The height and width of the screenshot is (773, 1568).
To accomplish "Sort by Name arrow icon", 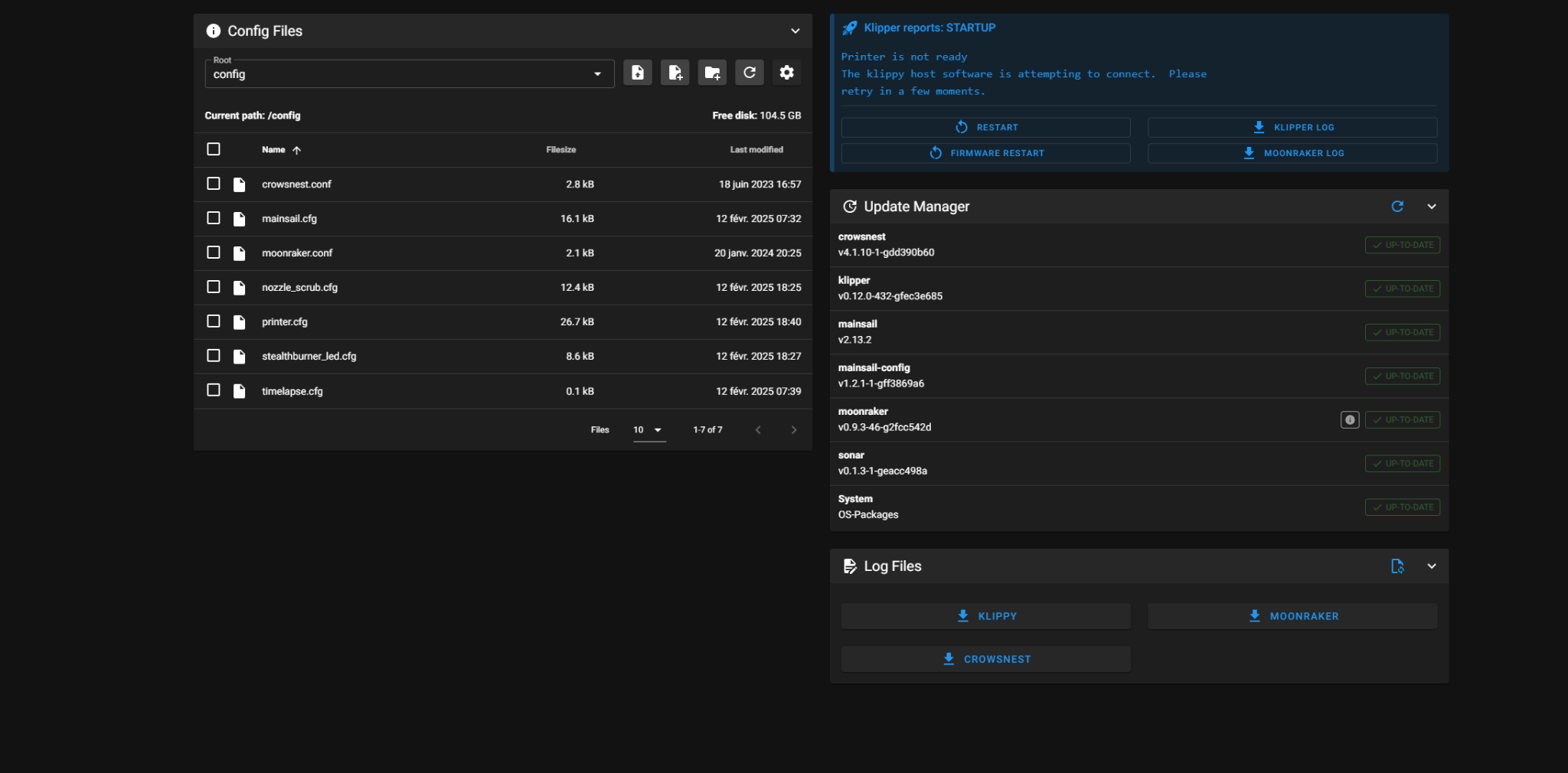I will [296, 150].
